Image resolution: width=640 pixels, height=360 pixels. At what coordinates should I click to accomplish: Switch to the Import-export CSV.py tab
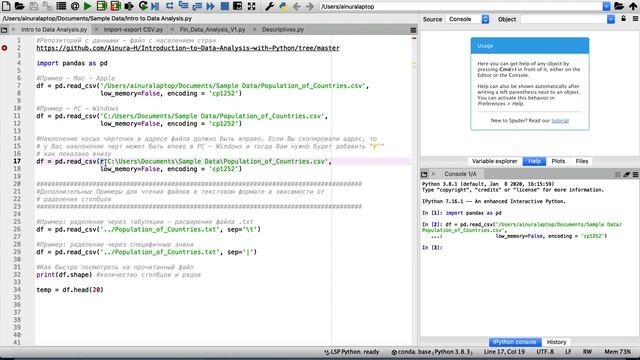pyautogui.click(x=133, y=30)
